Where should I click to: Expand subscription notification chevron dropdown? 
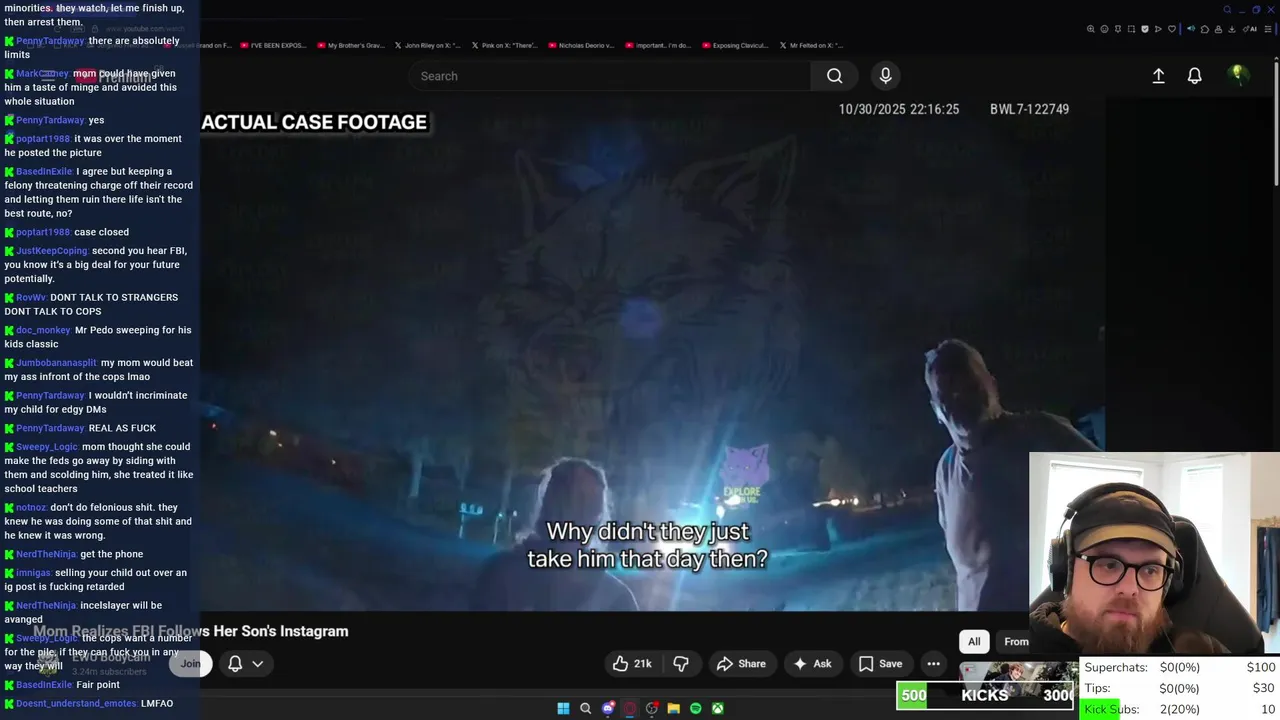(x=257, y=663)
